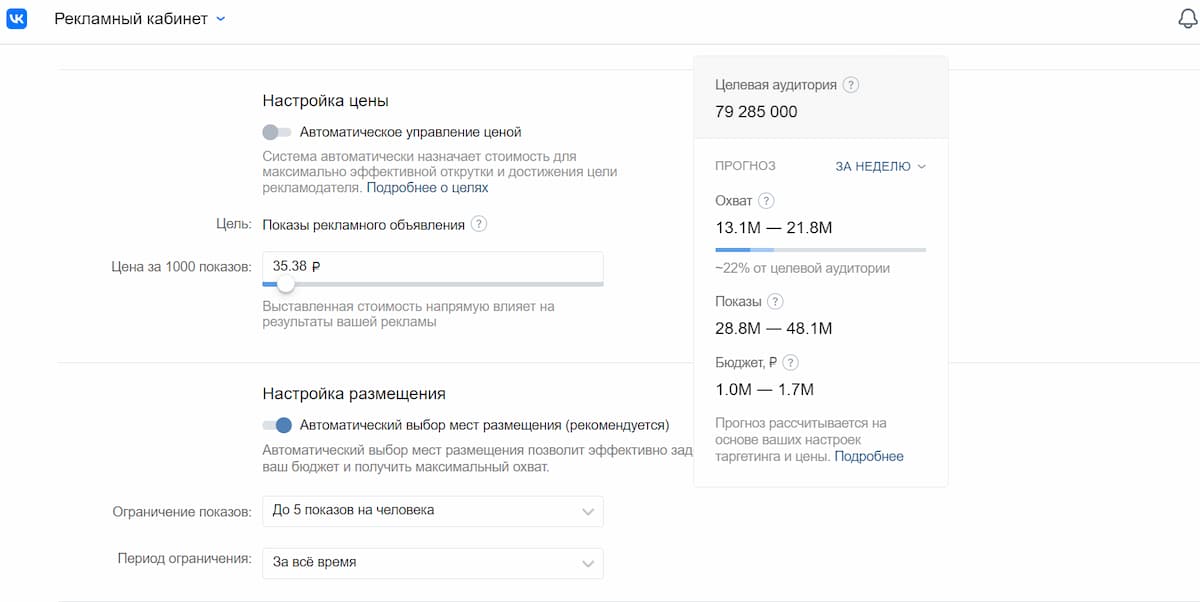Click the help icon near Показы рекламного объявления
The height and width of the screenshot is (602, 1200).
coord(480,224)
